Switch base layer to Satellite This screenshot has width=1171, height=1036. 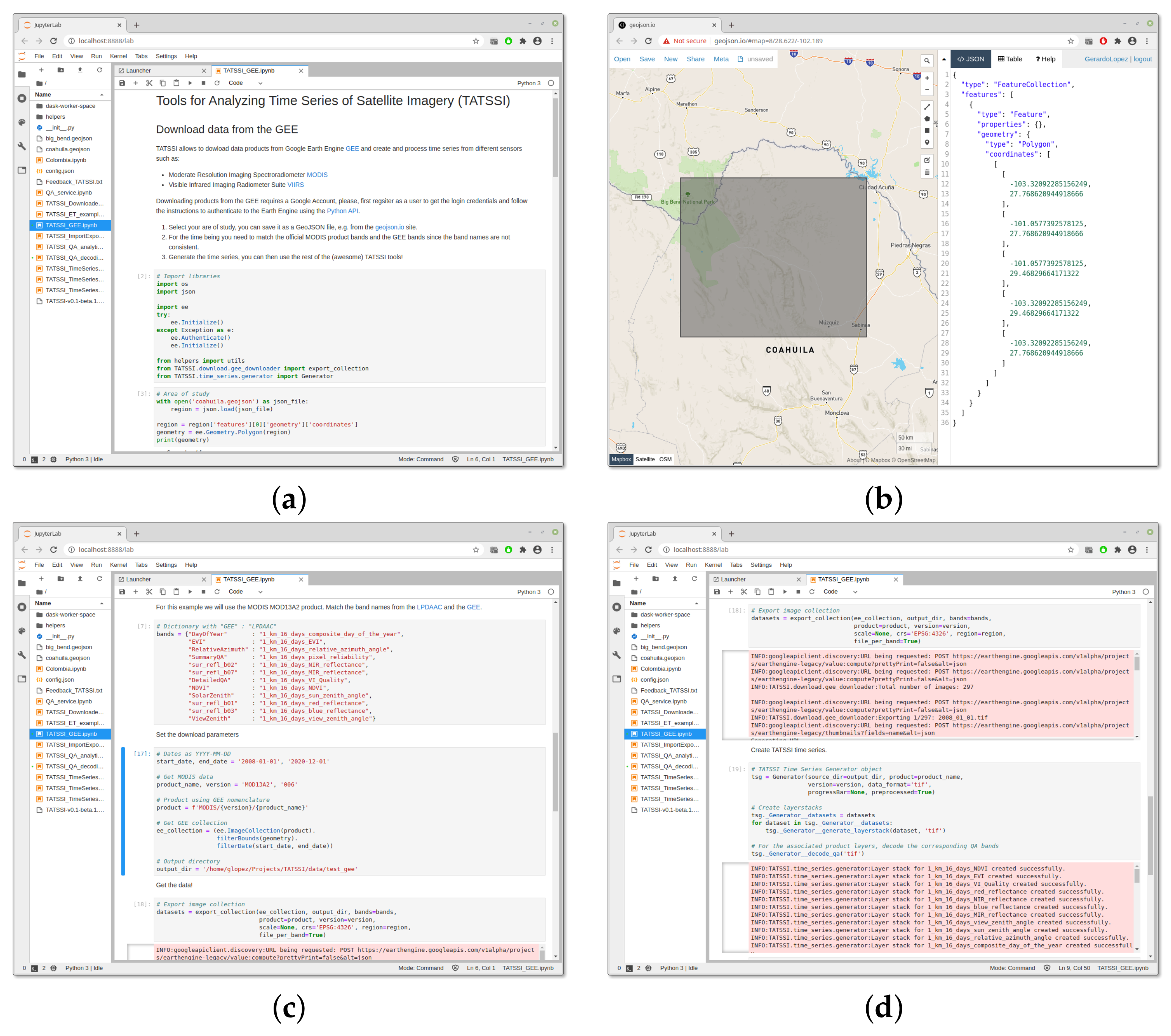[x=645, y=459]
